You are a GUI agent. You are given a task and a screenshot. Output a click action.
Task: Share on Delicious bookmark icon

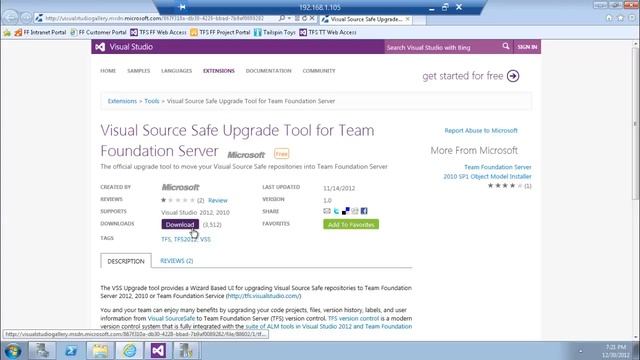pyautogui.click(x=345, y=211)
